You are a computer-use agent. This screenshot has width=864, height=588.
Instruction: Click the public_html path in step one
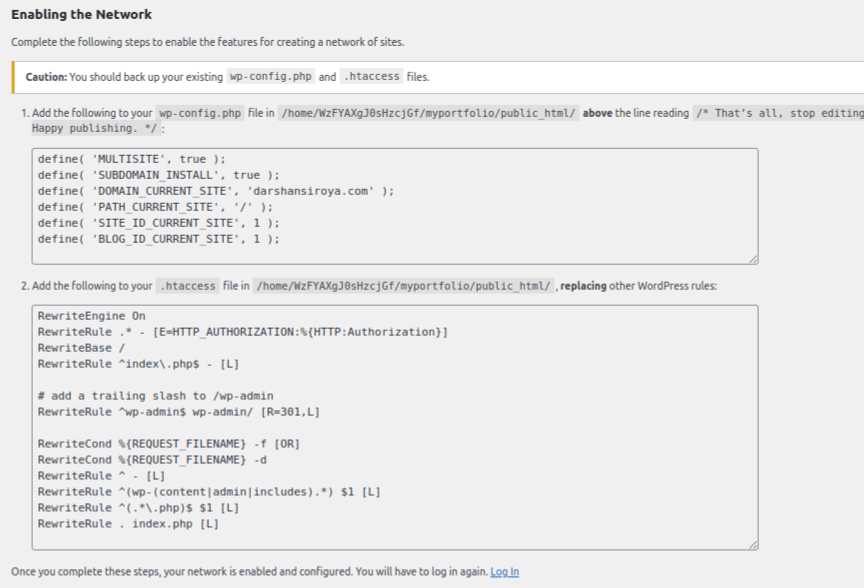click(428, 113)
